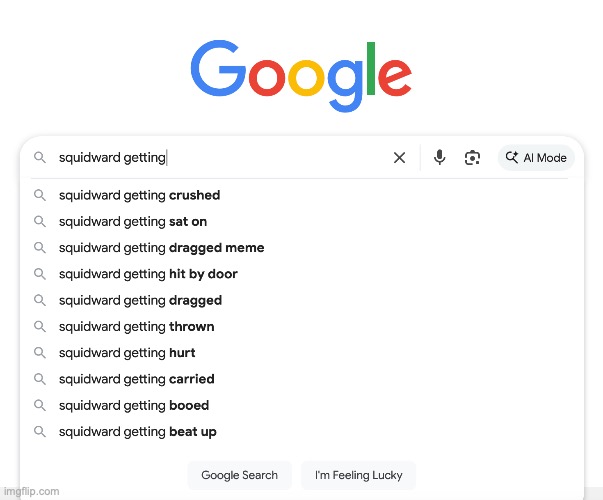Select suggestion 'squidward getting sat on'
This screenshot has height=500, width=603.
pos(302,222)
